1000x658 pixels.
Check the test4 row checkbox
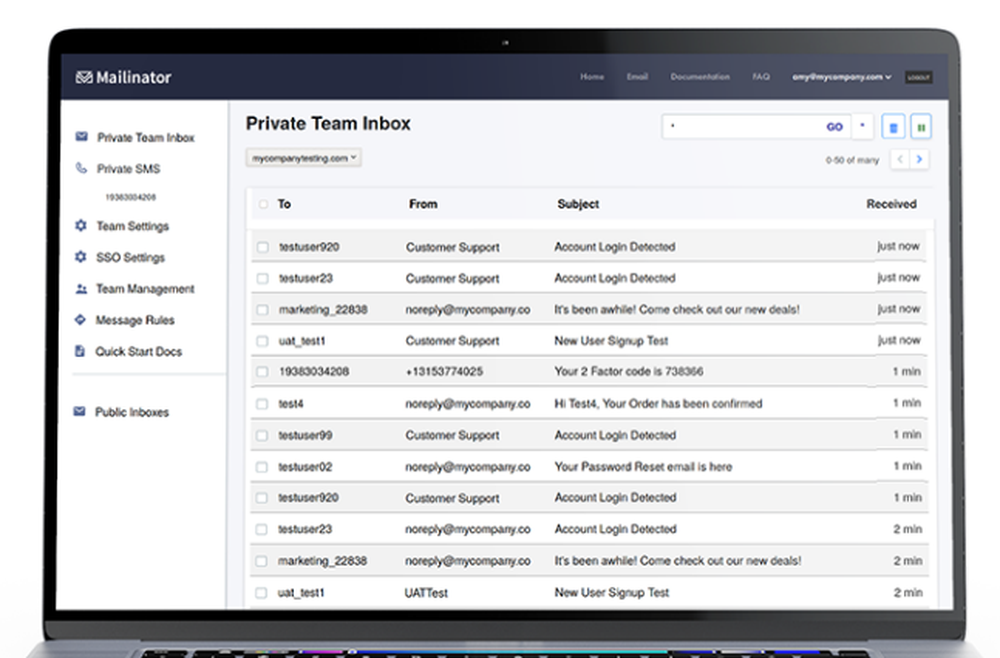261,404
